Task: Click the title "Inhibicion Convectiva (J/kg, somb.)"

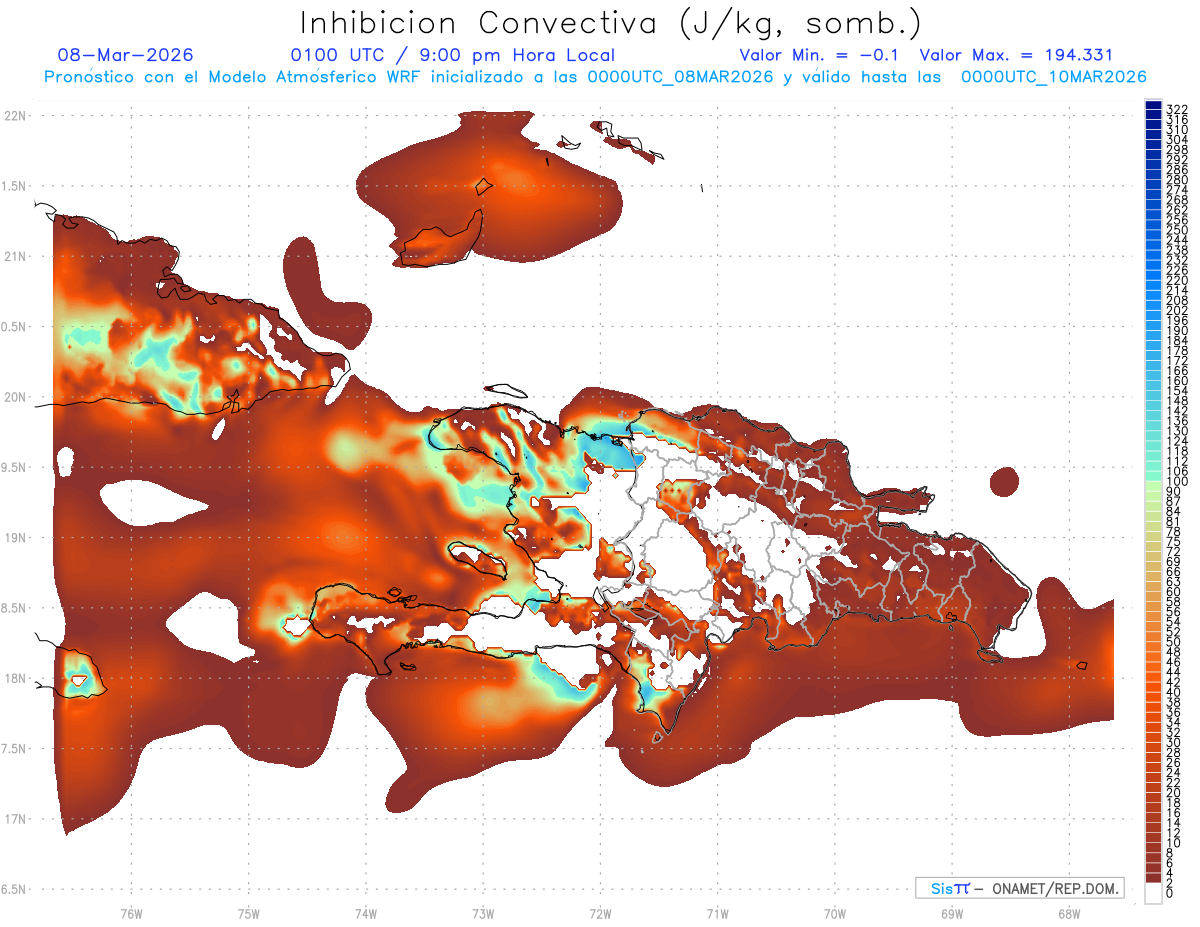Action: click(611, 23)
